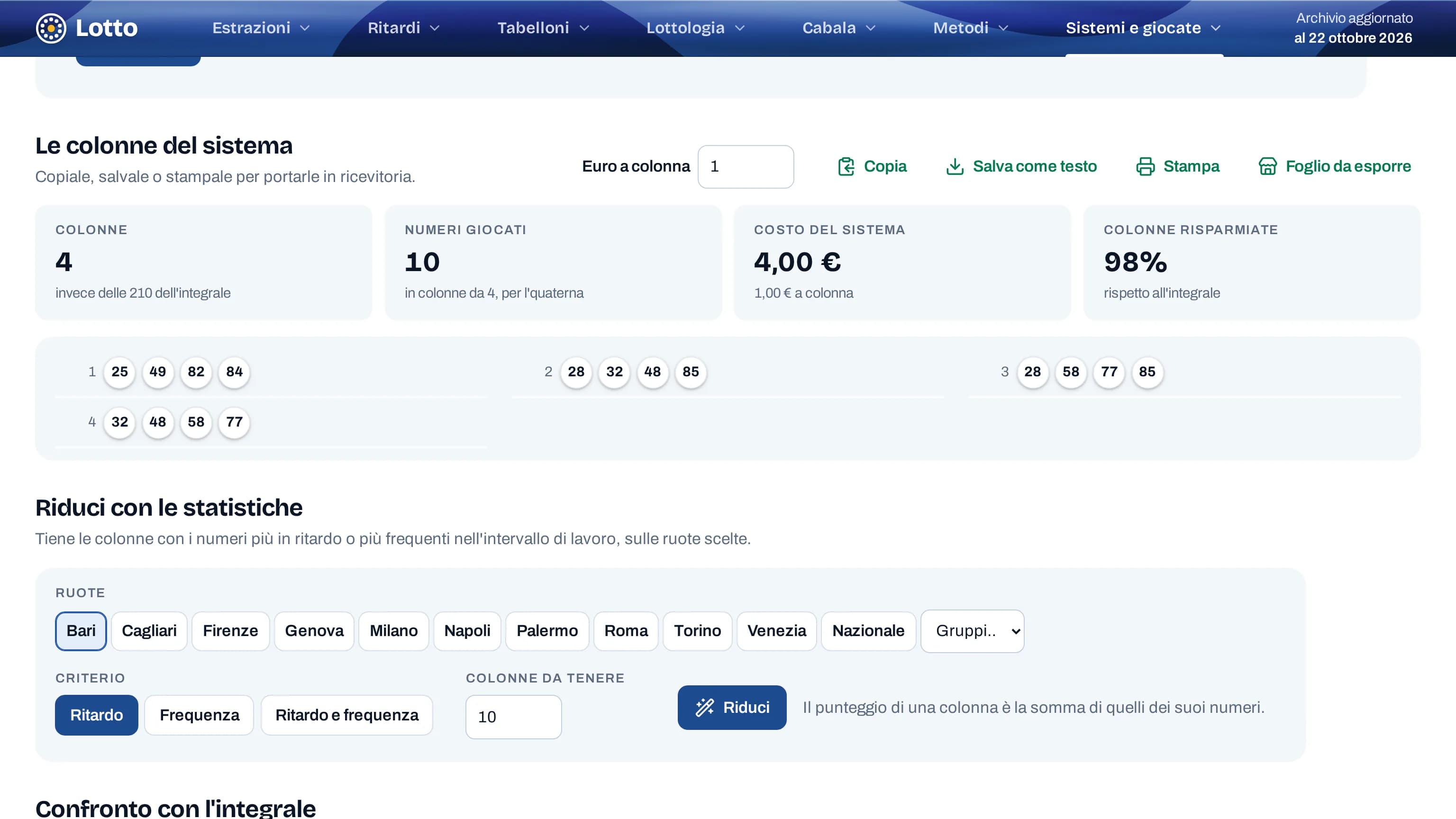Toggle the Genova wheel
This screenshot has width=1456, height=819.
click(314, 631)
